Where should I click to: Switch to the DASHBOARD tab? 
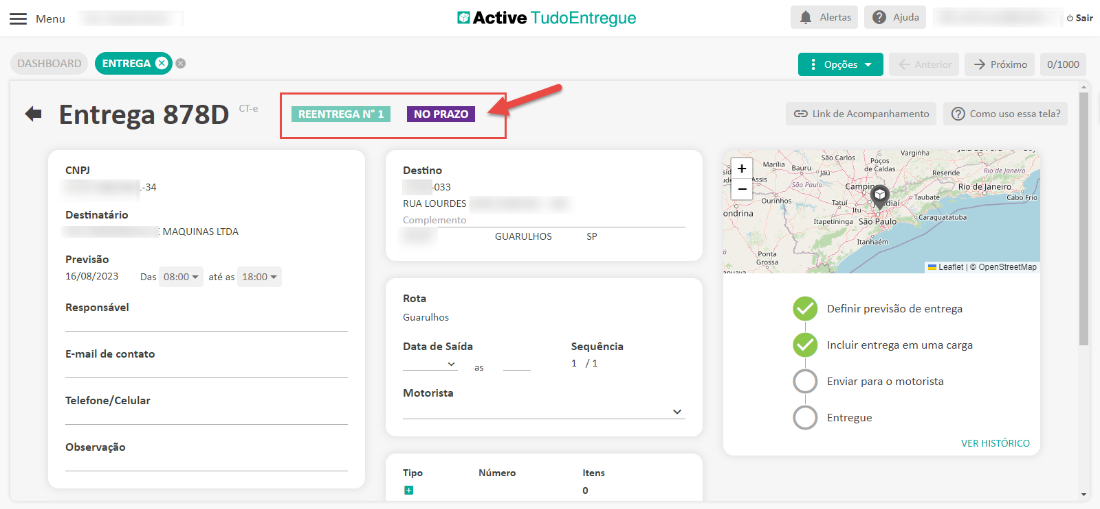click(50, 63)
